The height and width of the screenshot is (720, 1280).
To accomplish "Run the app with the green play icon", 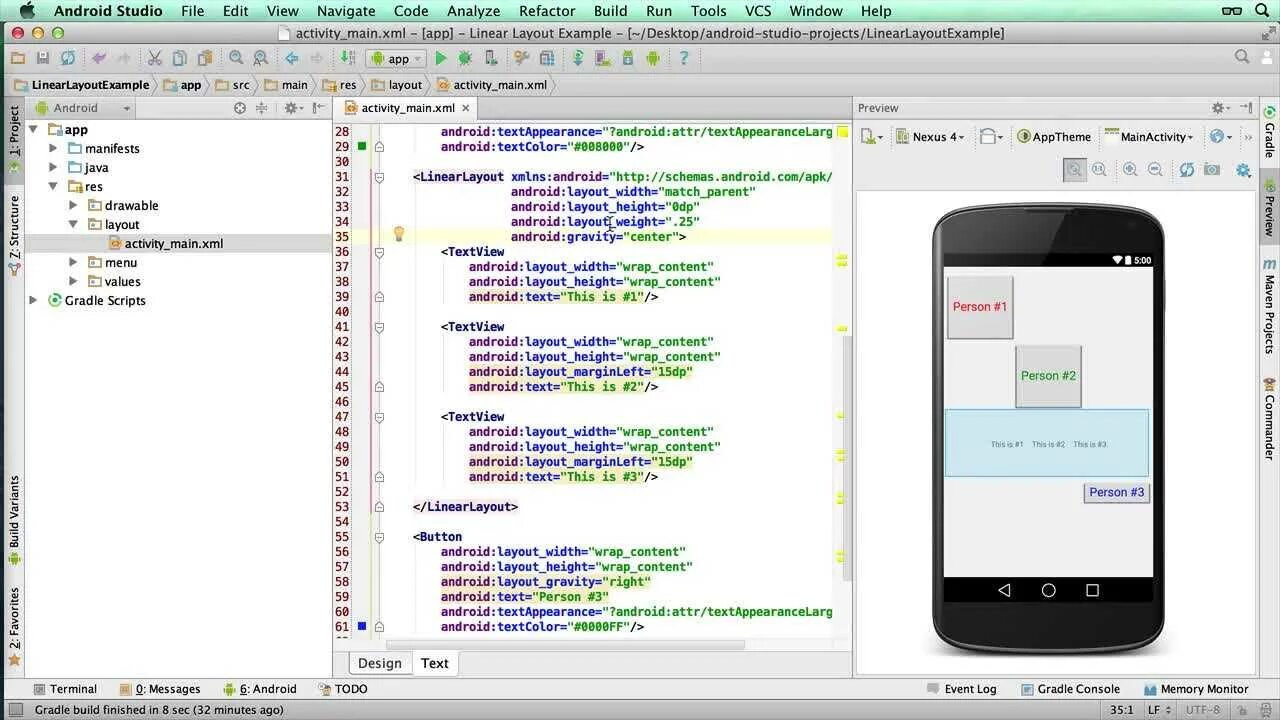I will pos(440,58).
